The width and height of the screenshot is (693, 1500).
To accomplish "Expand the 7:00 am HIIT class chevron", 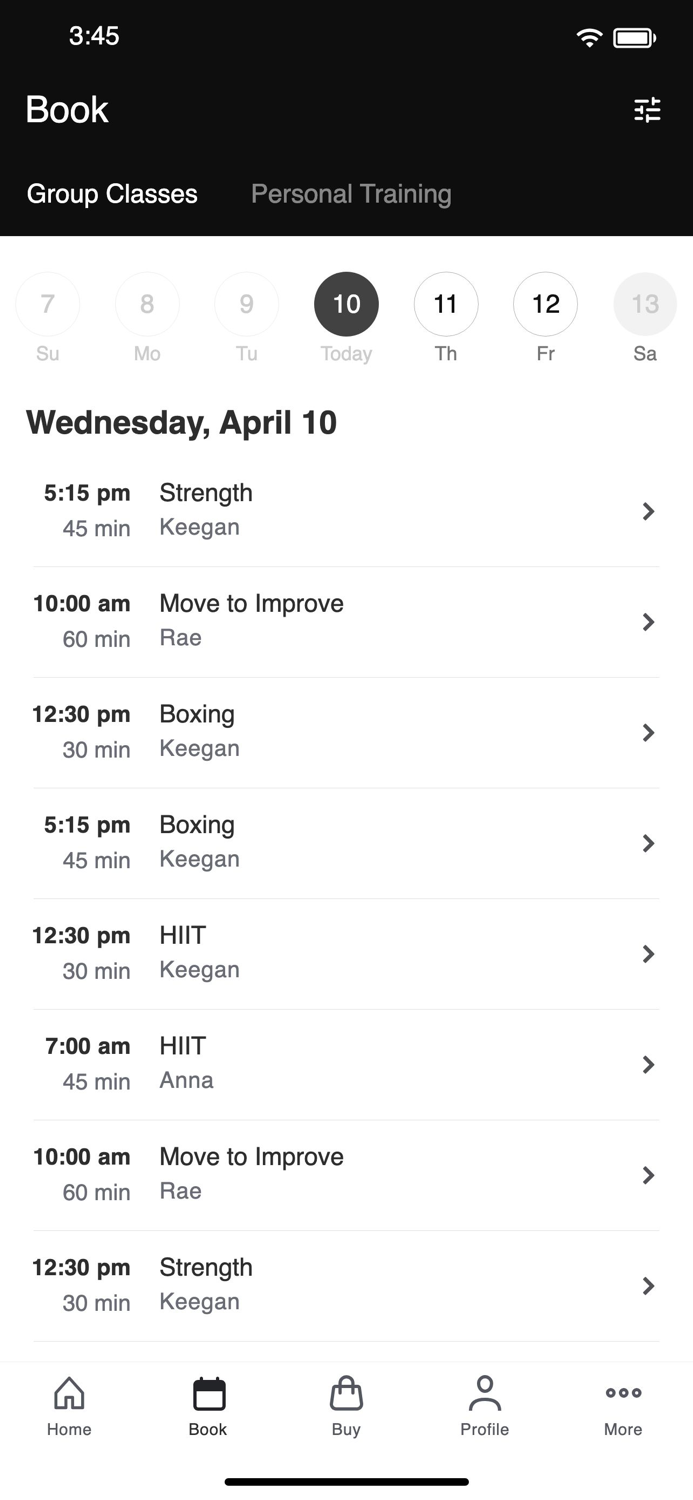I will click(648, 1065).
